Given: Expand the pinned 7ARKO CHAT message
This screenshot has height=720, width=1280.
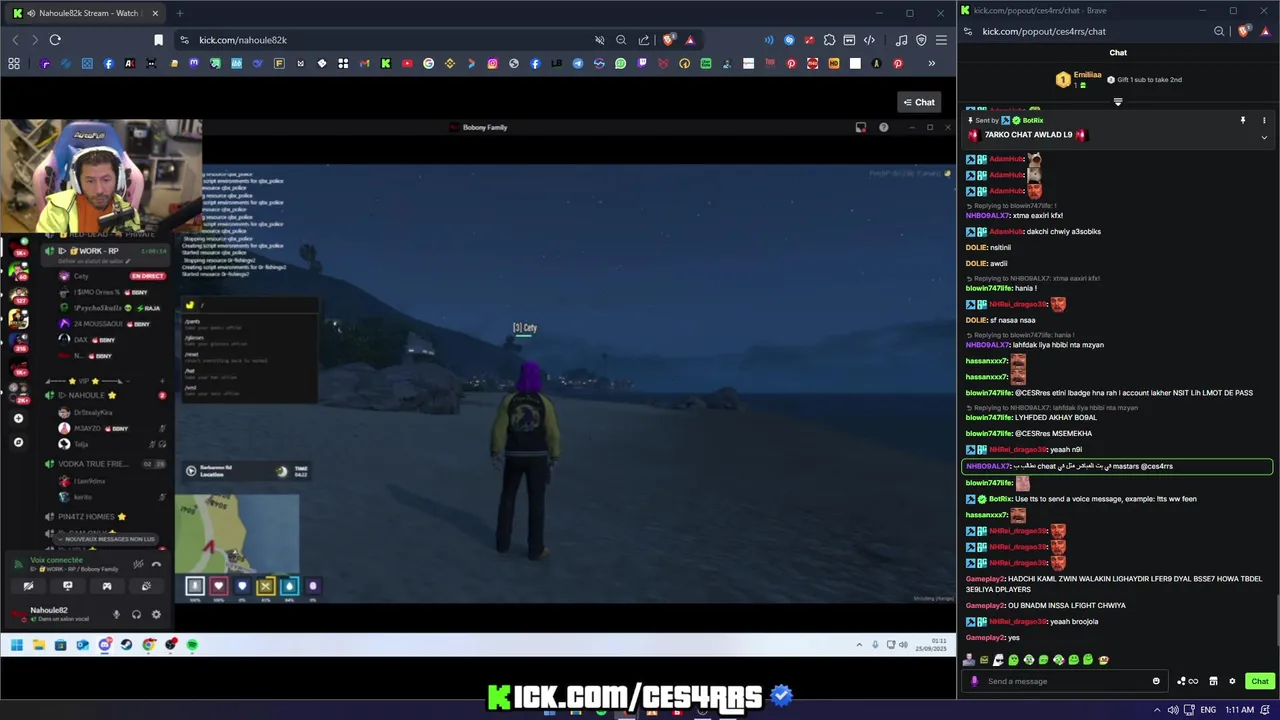Looking at the screenshot, I should click(1264, 137).
